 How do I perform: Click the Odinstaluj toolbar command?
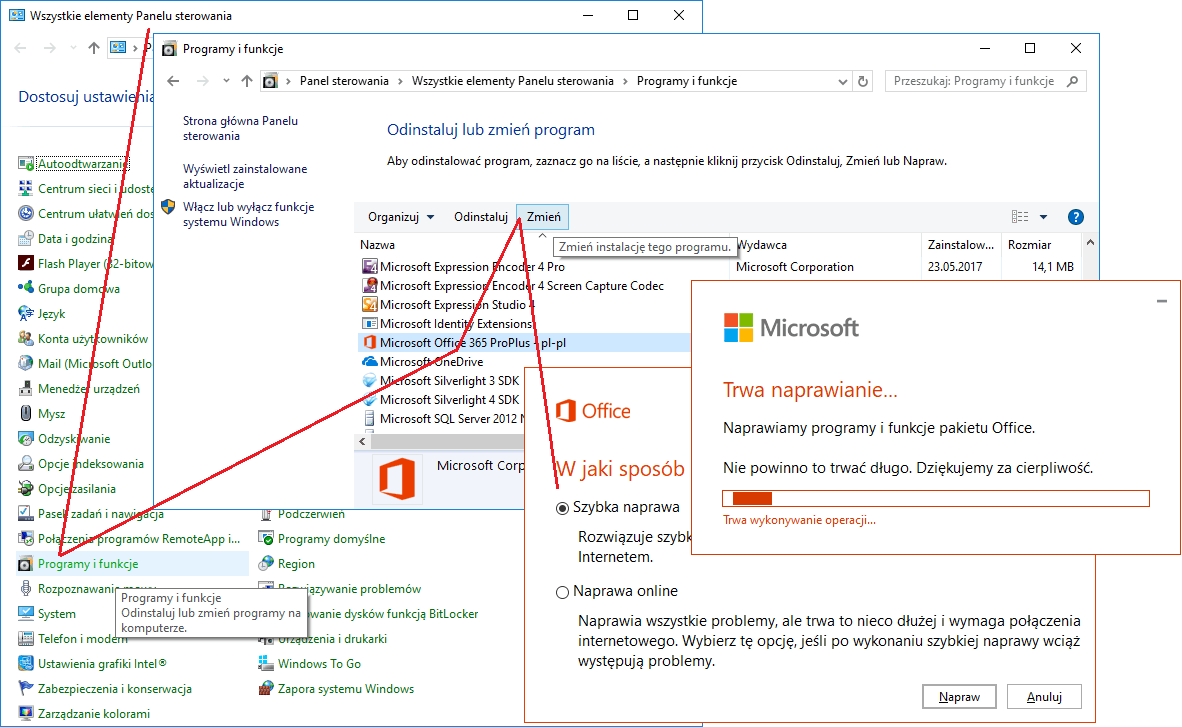pos(481,217)
